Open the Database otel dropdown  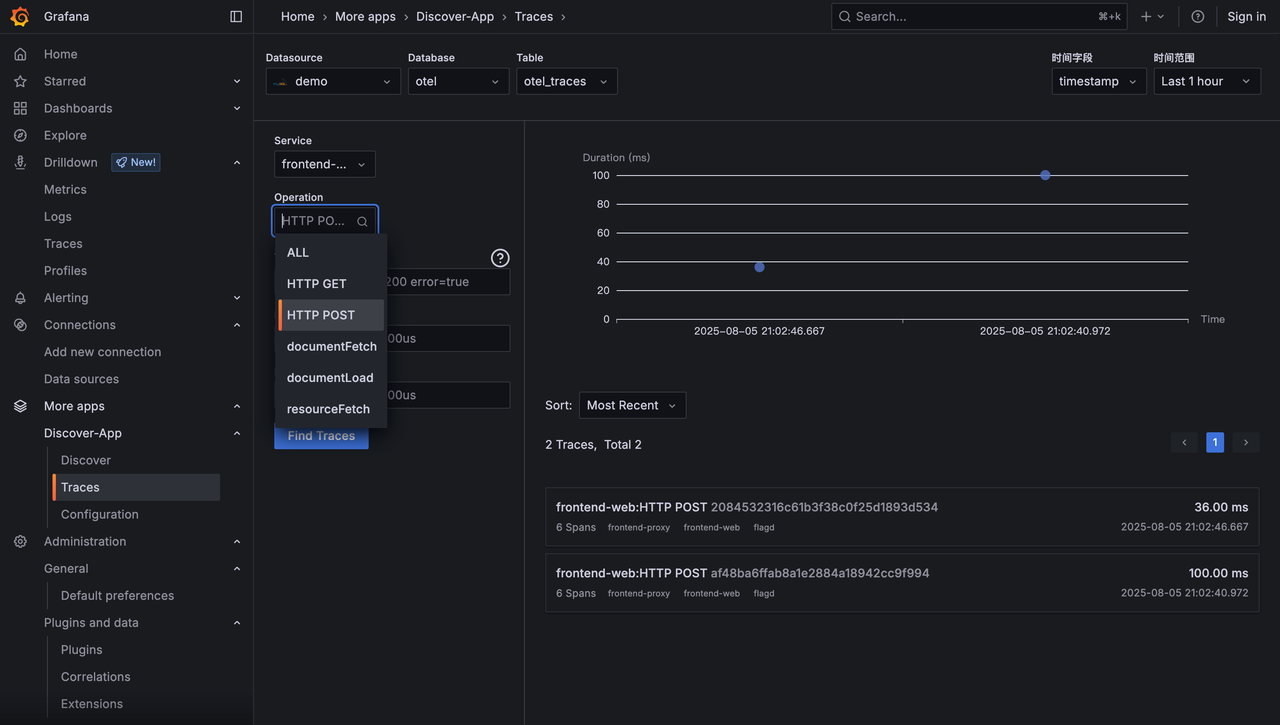click(x=459, y=81)
